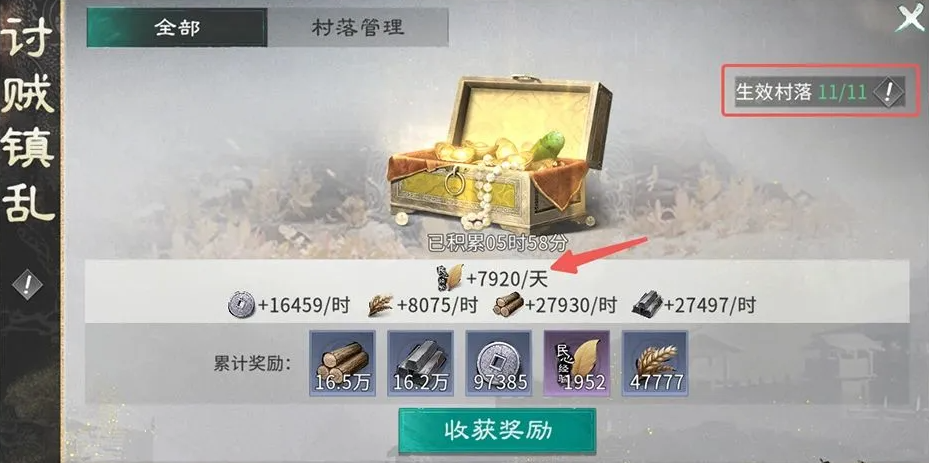Switch to the 全部 tab
Screen dimensions: 929x463
click(177, 27)
